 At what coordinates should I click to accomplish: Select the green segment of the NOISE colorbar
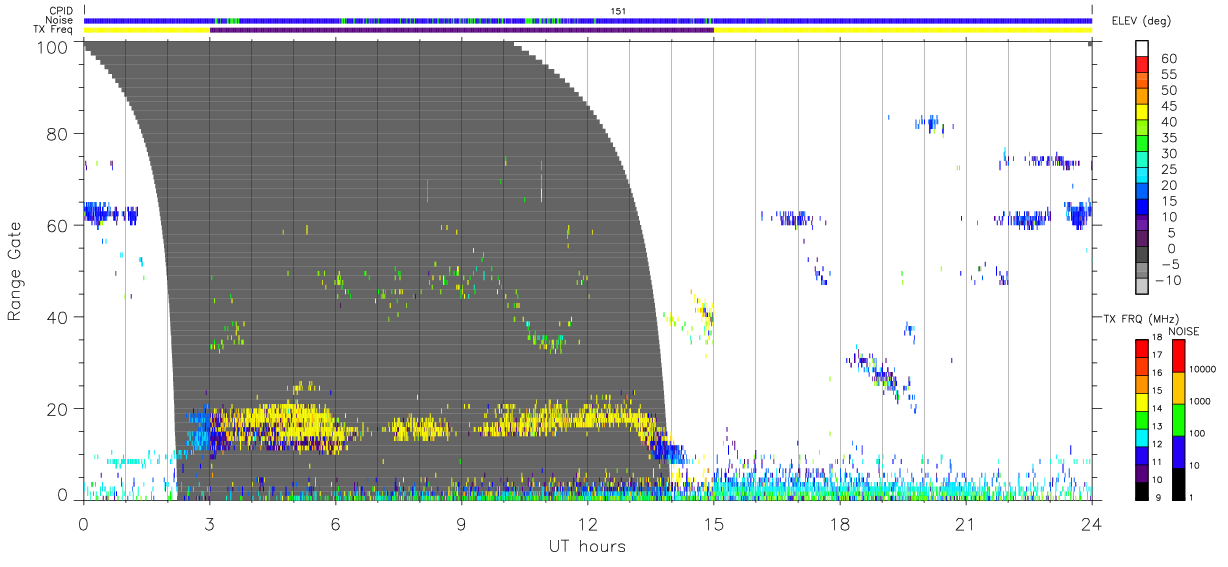1178,419
